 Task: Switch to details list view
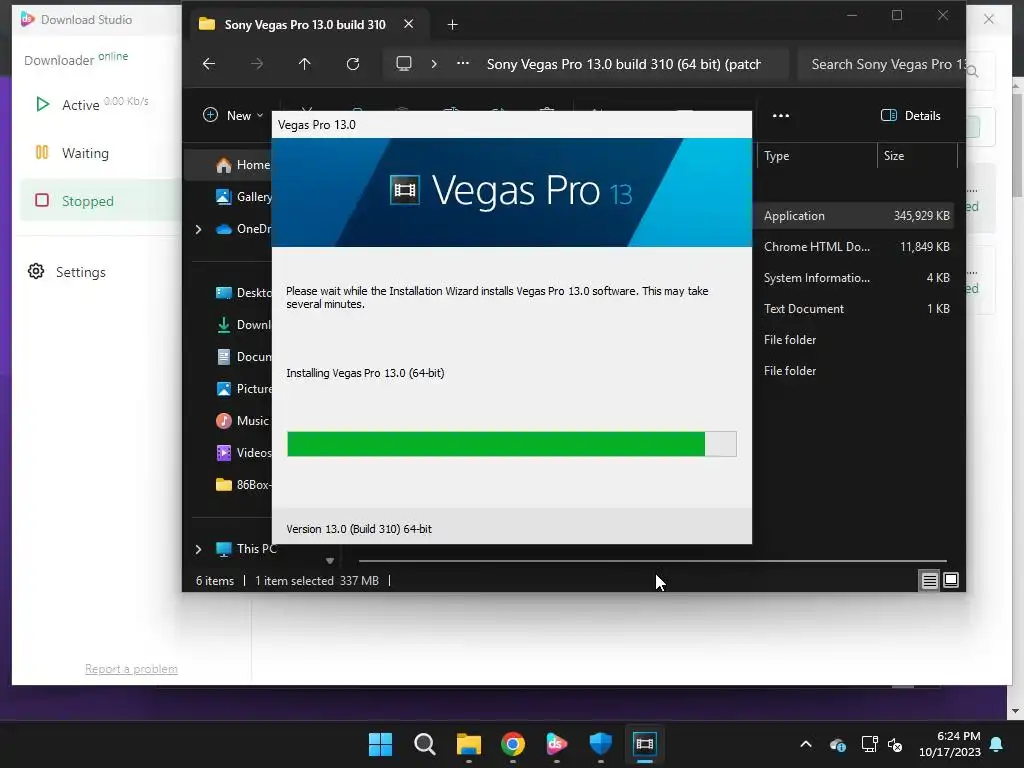pyautogui.click(x=929, y=580)
